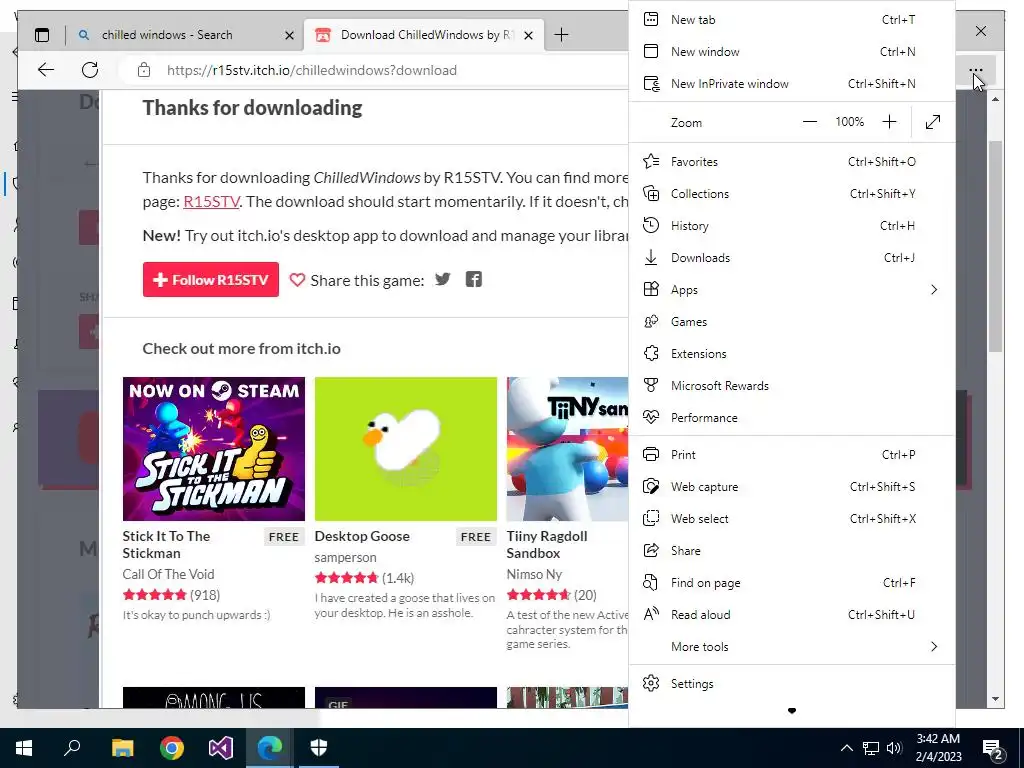Click the Tiiny Ragdoll Sandbox title
This screenshot has height=768, width=1024.
547,545
